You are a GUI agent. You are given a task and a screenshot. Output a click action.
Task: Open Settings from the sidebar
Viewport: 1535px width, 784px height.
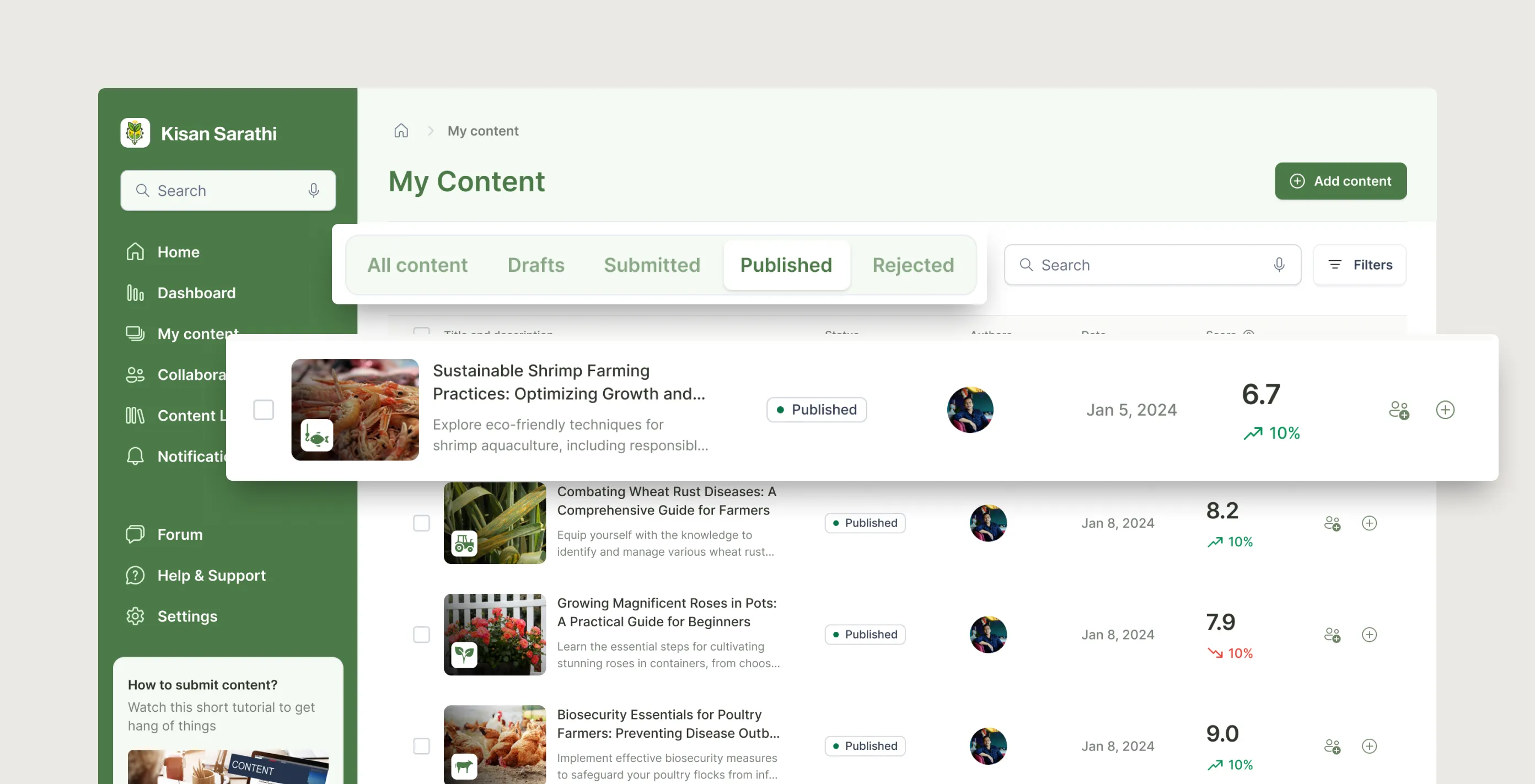pos(187,616)
